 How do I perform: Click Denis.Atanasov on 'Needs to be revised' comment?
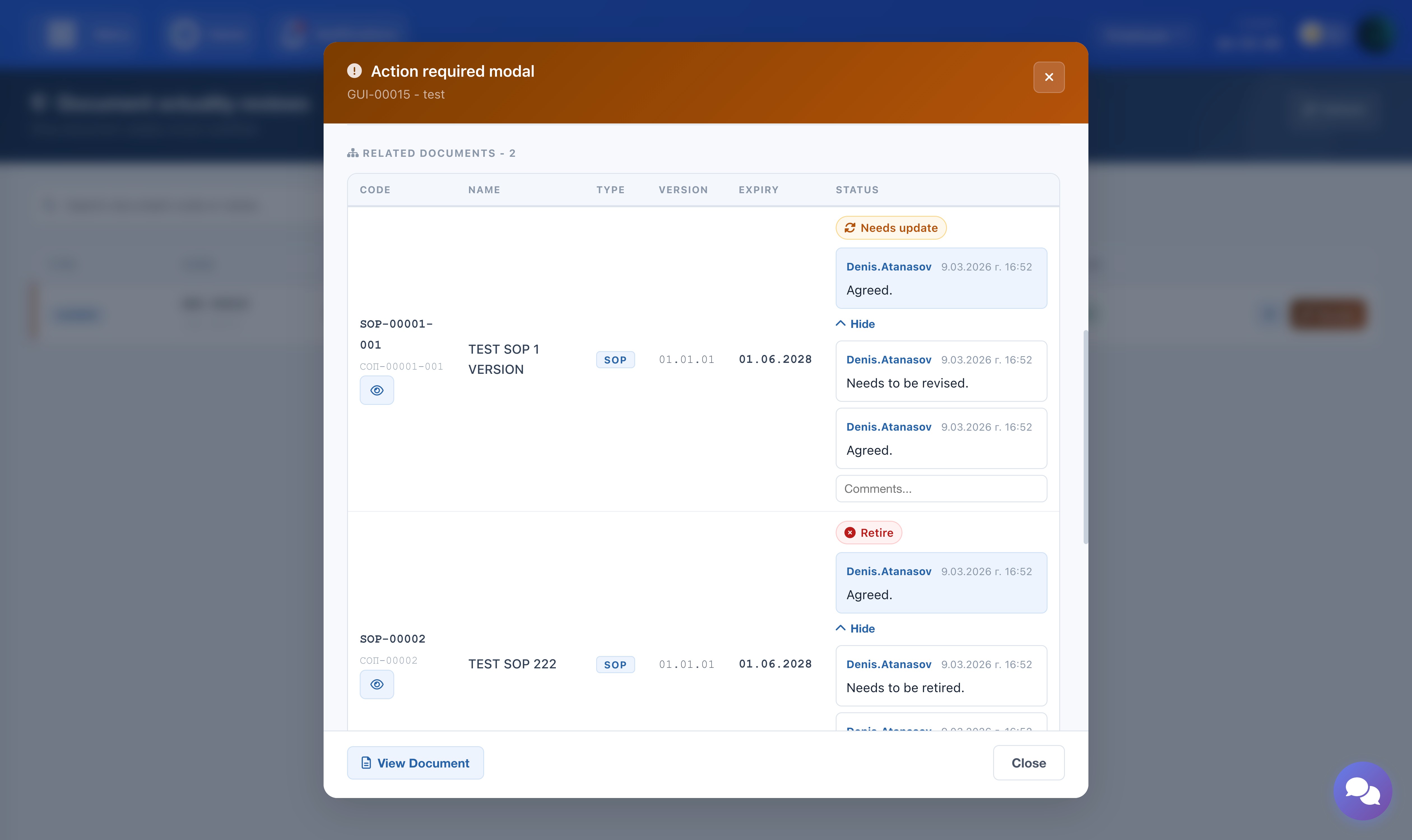click(888, 360)
